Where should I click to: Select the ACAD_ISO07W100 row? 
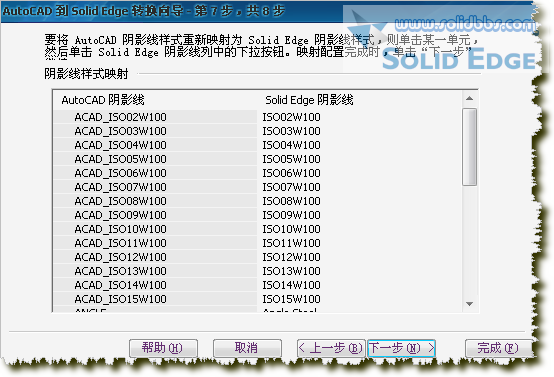point(155,187)
